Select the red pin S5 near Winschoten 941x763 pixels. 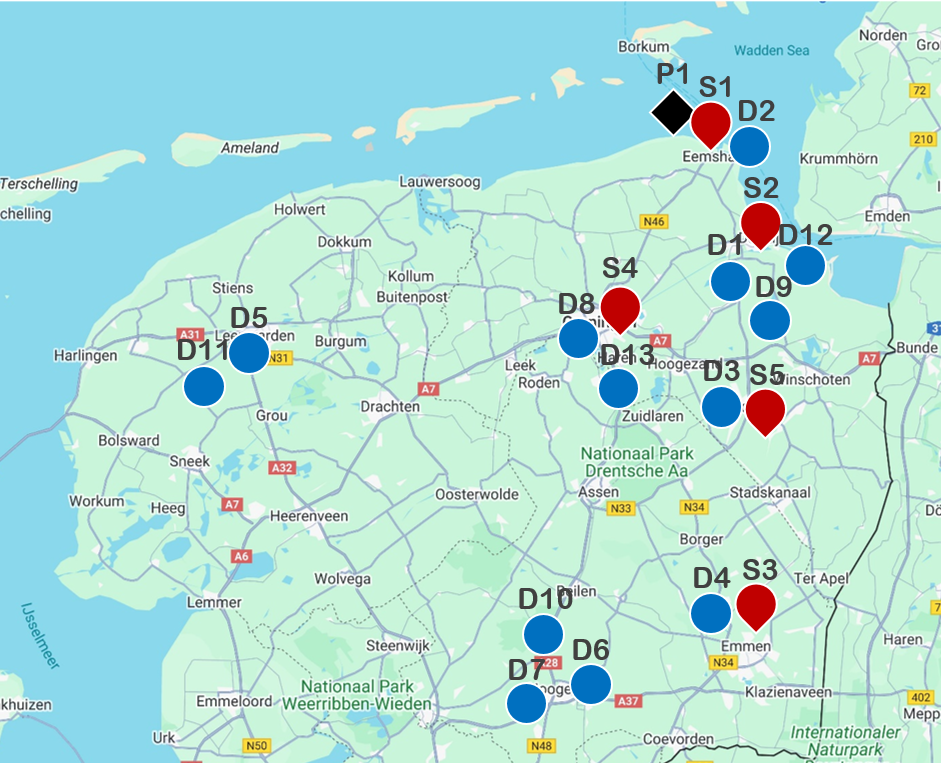[x=766, y=412]
